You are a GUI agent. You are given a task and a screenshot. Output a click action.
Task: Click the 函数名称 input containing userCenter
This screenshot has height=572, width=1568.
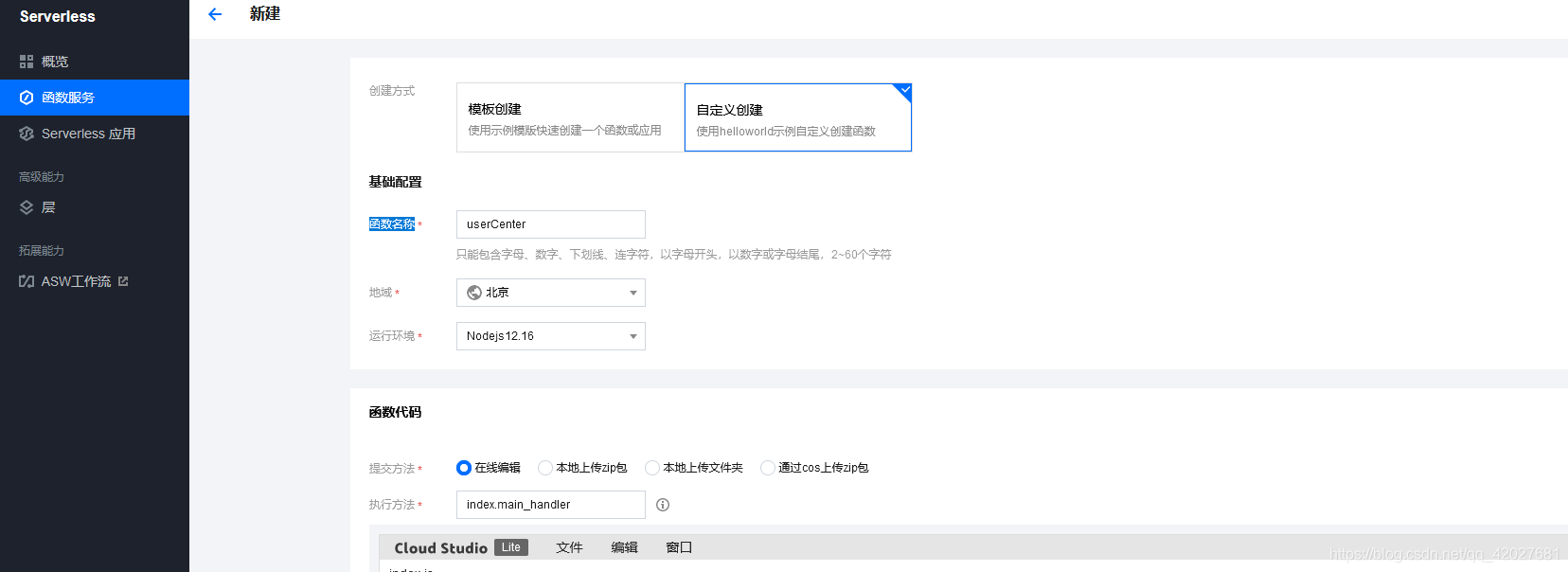(x=551, y=224)
